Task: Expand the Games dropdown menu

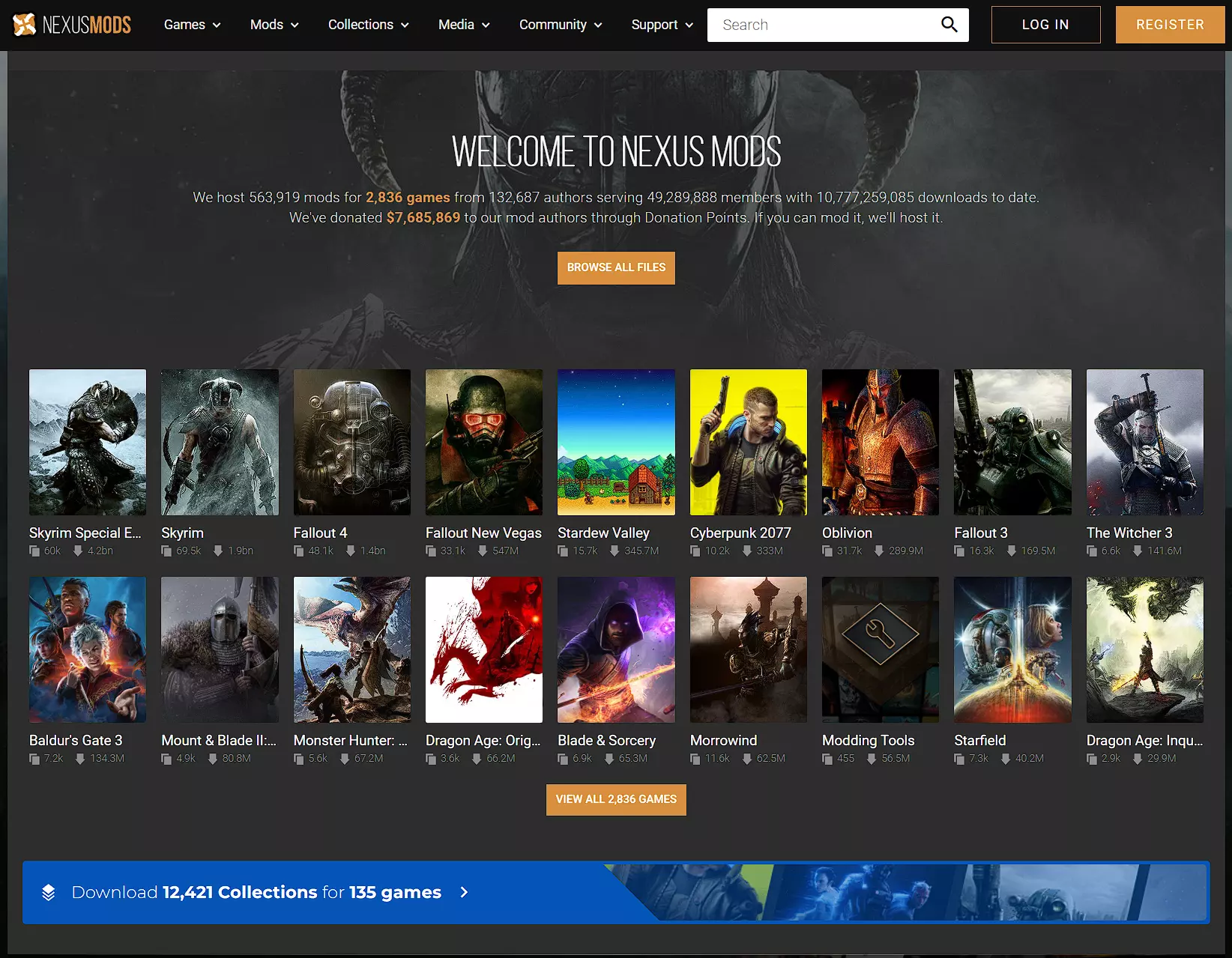Action: [192, 25]
